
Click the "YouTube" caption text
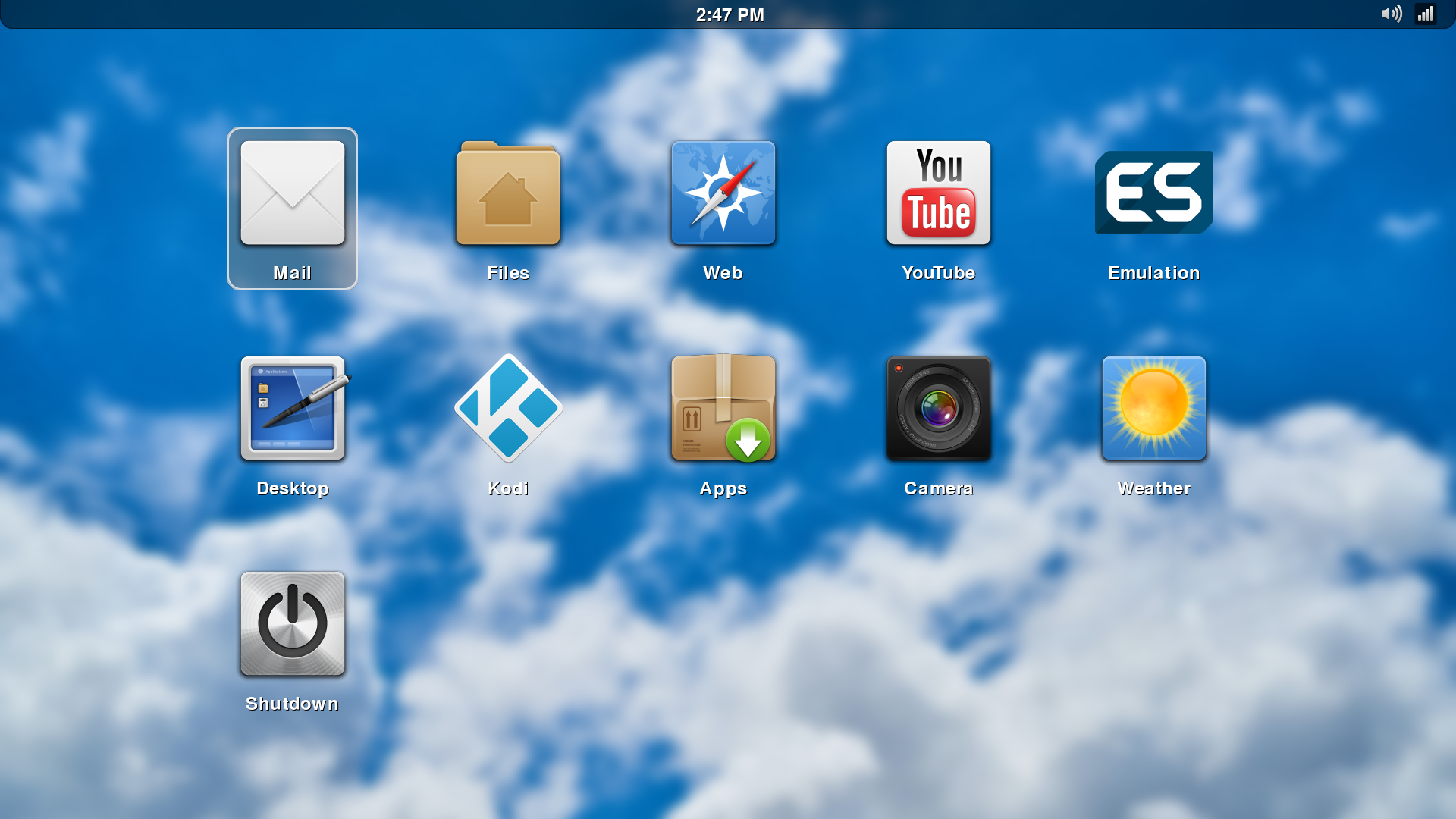939,273
